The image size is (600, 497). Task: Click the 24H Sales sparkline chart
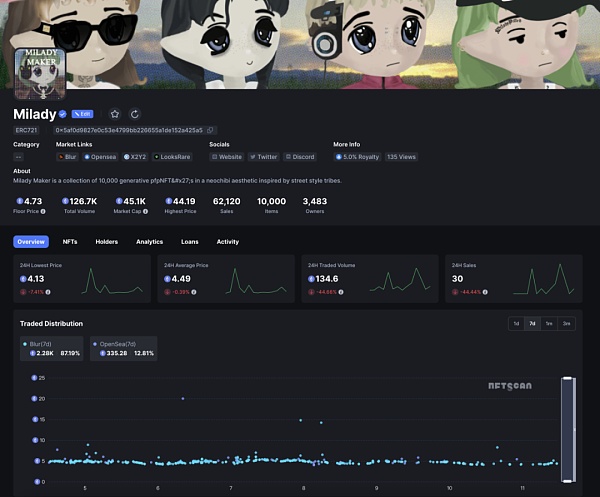click(x=544, y=279)
